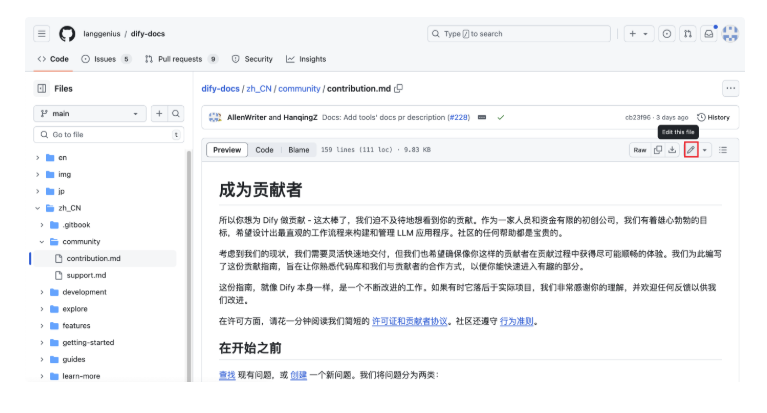
Task: Switch to the Pull requests tab
Action: (x=181, y=59)
